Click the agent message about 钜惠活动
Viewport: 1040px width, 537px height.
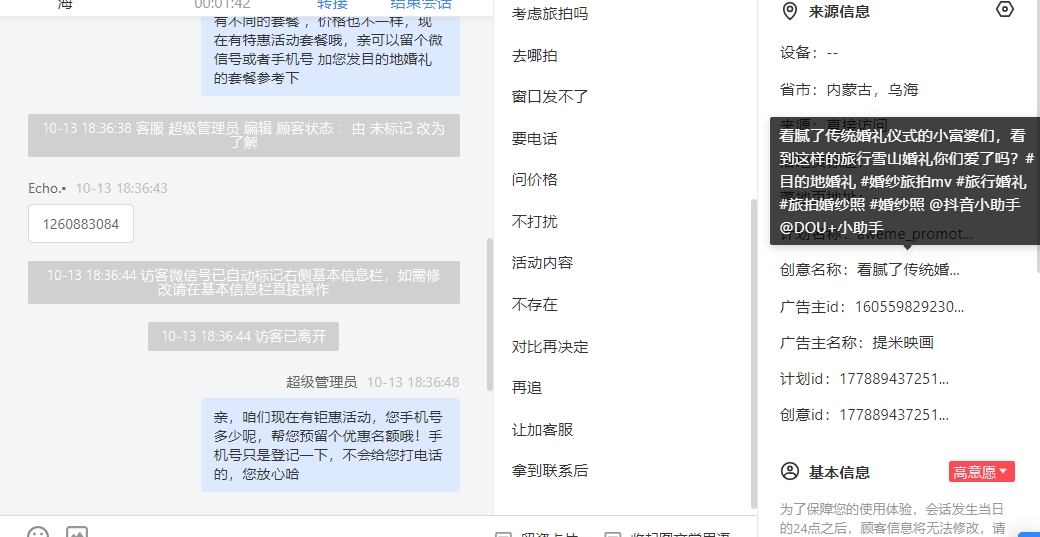[x=330, y=445]
